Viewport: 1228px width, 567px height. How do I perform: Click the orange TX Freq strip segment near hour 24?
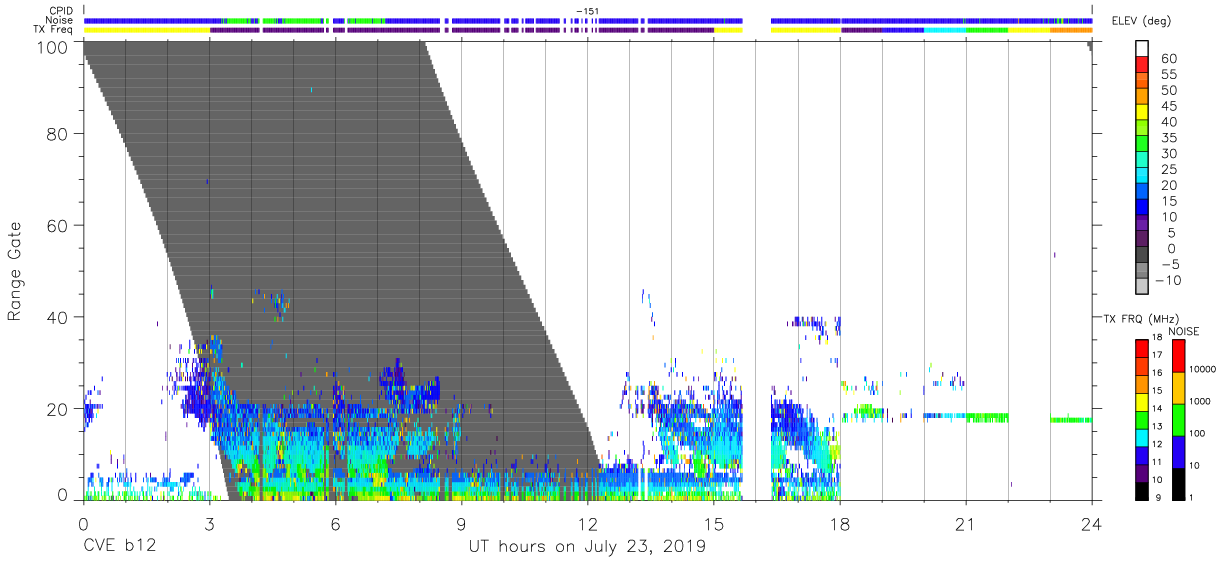click(x=1071, y=30)
